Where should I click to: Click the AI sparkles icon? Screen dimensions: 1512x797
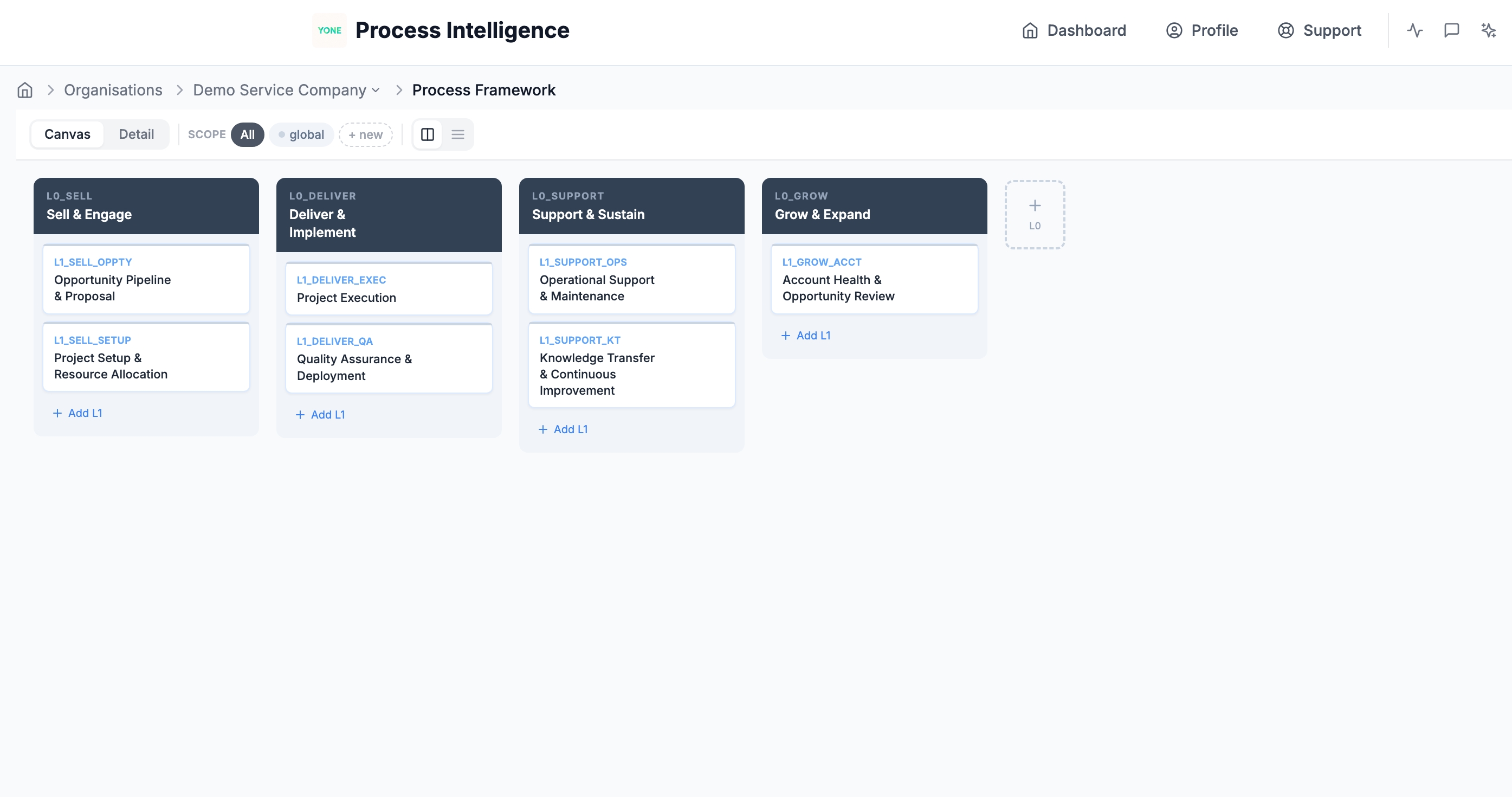[x=1488, y=30]
